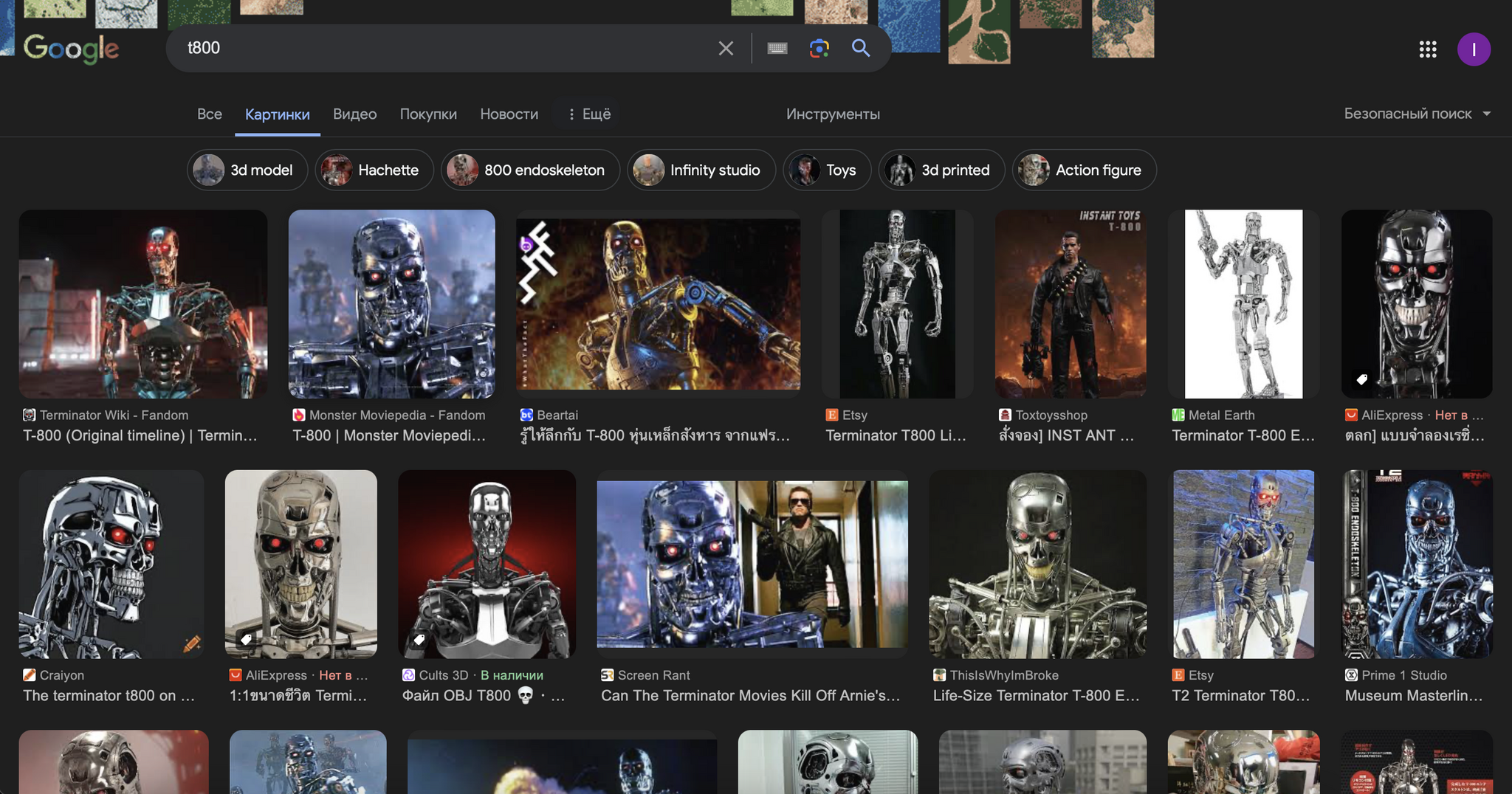Open Инструменты search tools

[832, 114]
